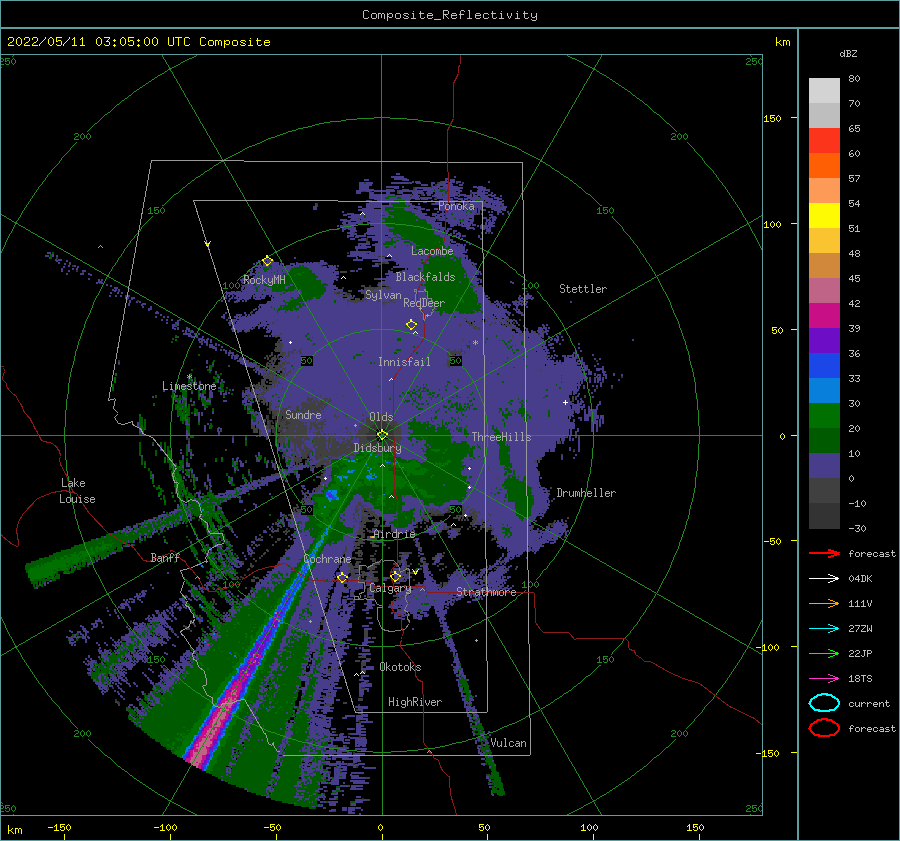The width and height of the screenshot is (900, 841).
Task: Click the yellow diamond marker above Calgary
Action: coord(395,576)
